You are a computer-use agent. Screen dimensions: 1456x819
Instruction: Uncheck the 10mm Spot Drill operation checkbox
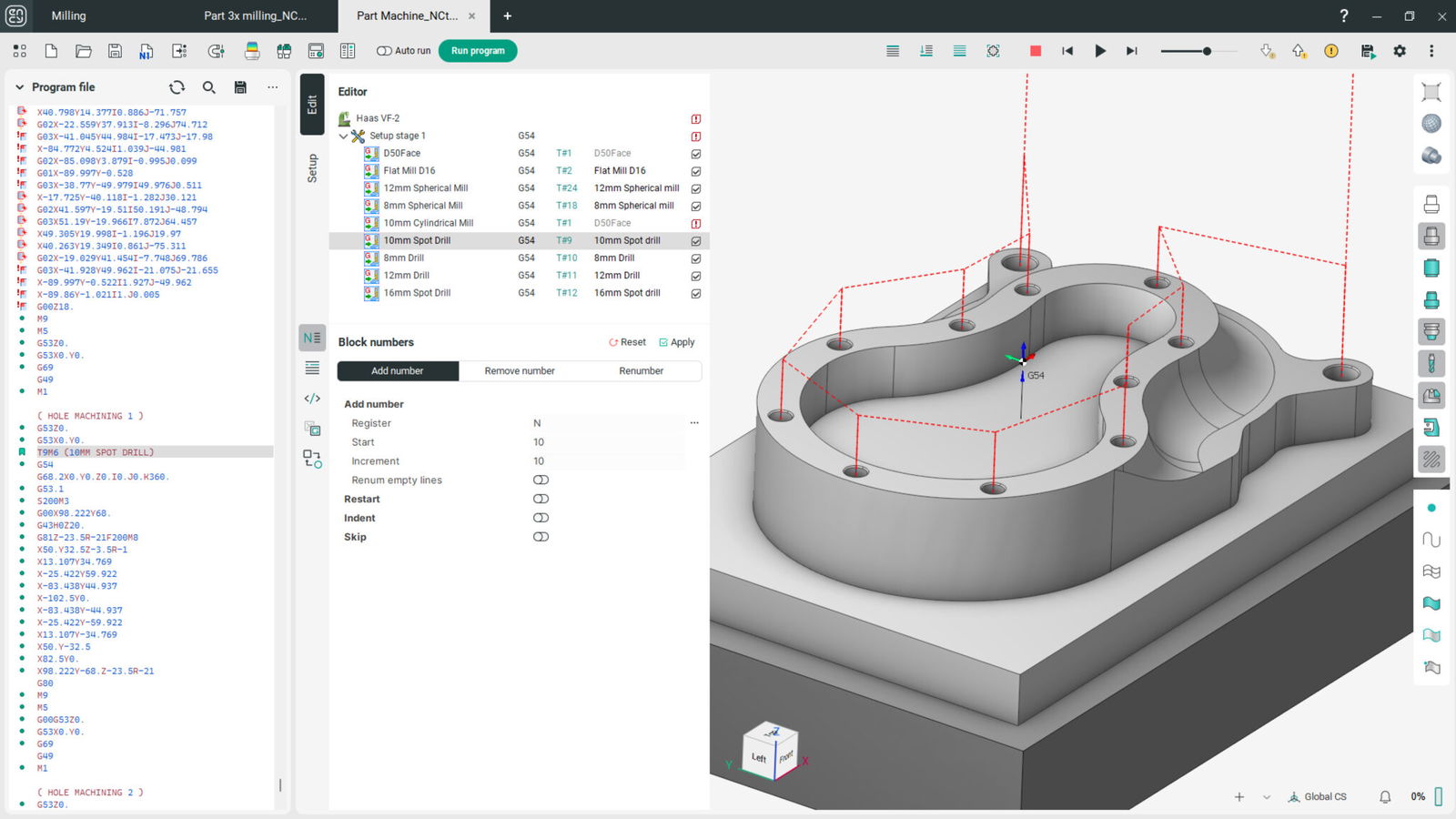coord(696,241)
